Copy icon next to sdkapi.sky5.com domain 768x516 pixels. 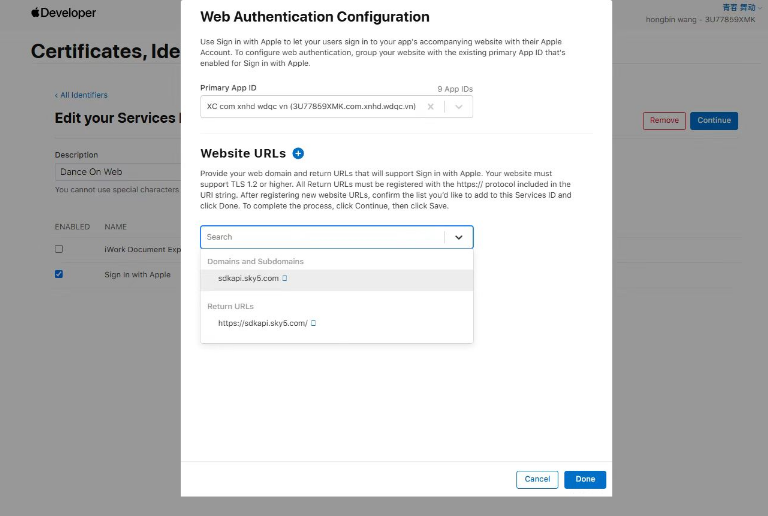[285, 278]
